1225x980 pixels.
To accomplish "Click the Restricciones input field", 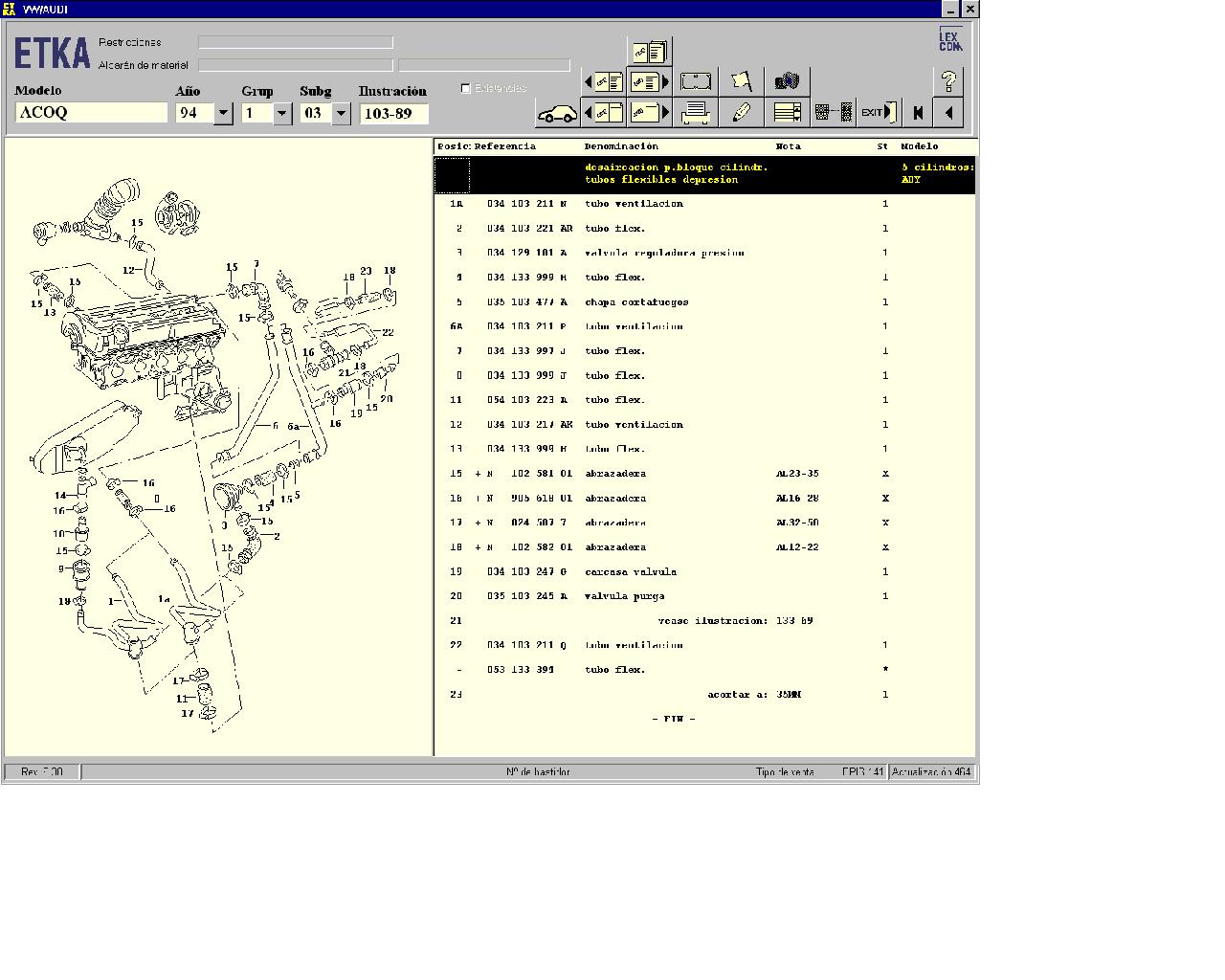I will (296, 42).
